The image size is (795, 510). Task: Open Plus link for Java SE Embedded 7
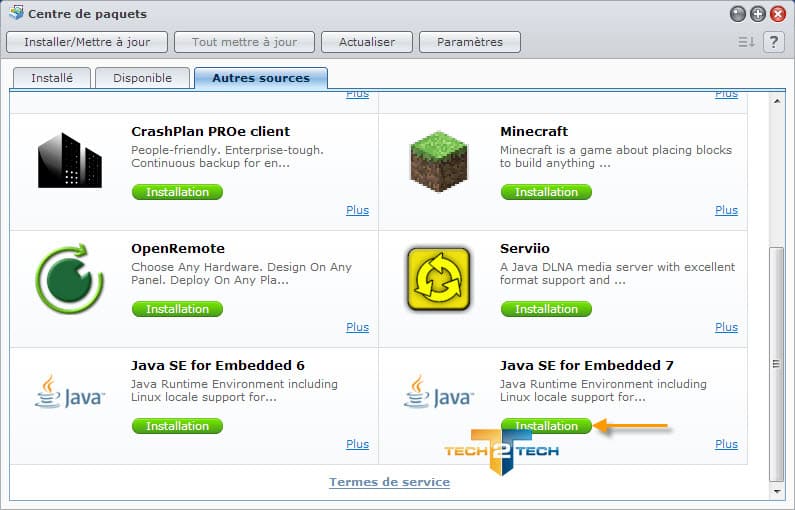click(x=727, y=445)
